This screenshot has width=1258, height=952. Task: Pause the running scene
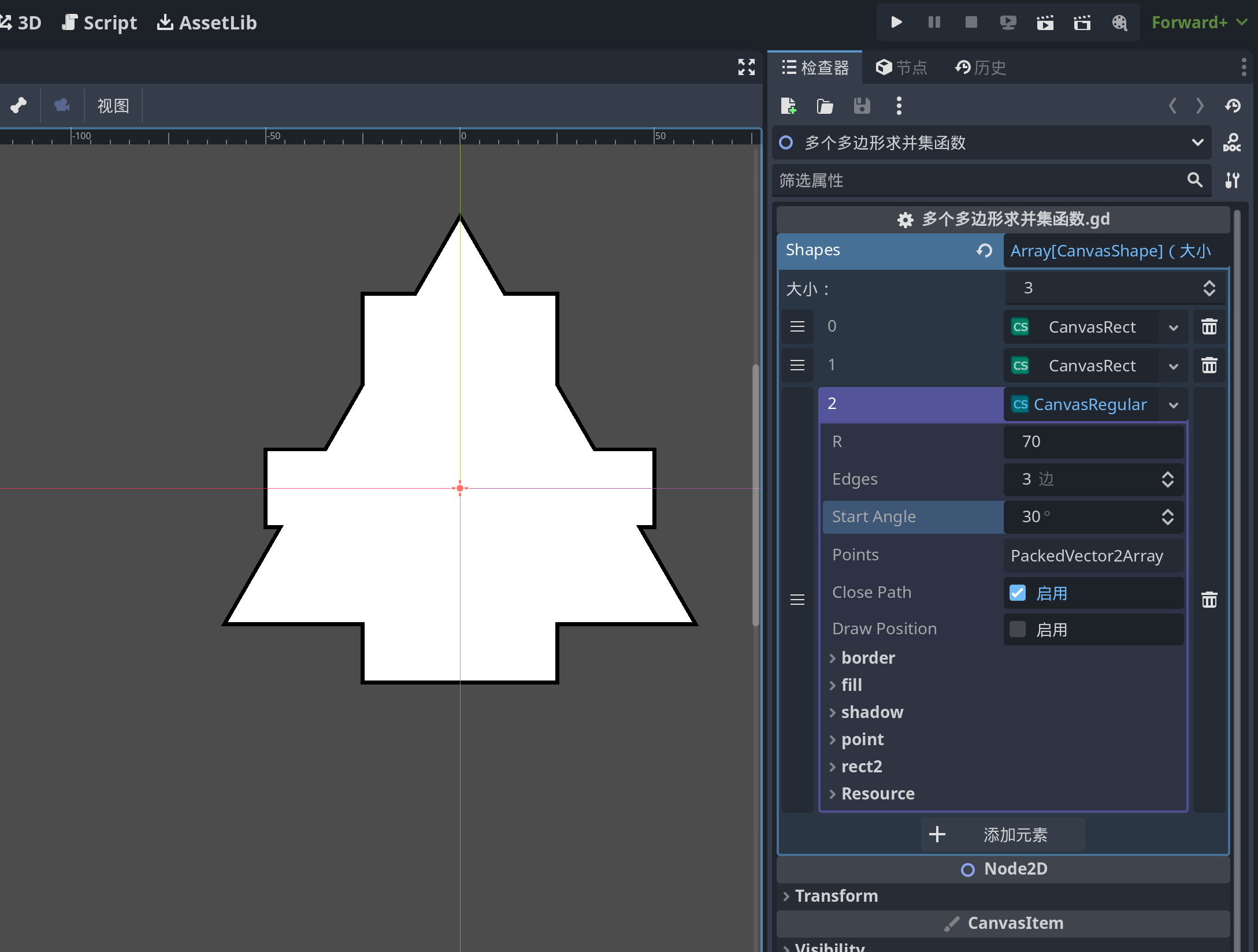pos(934,23)
